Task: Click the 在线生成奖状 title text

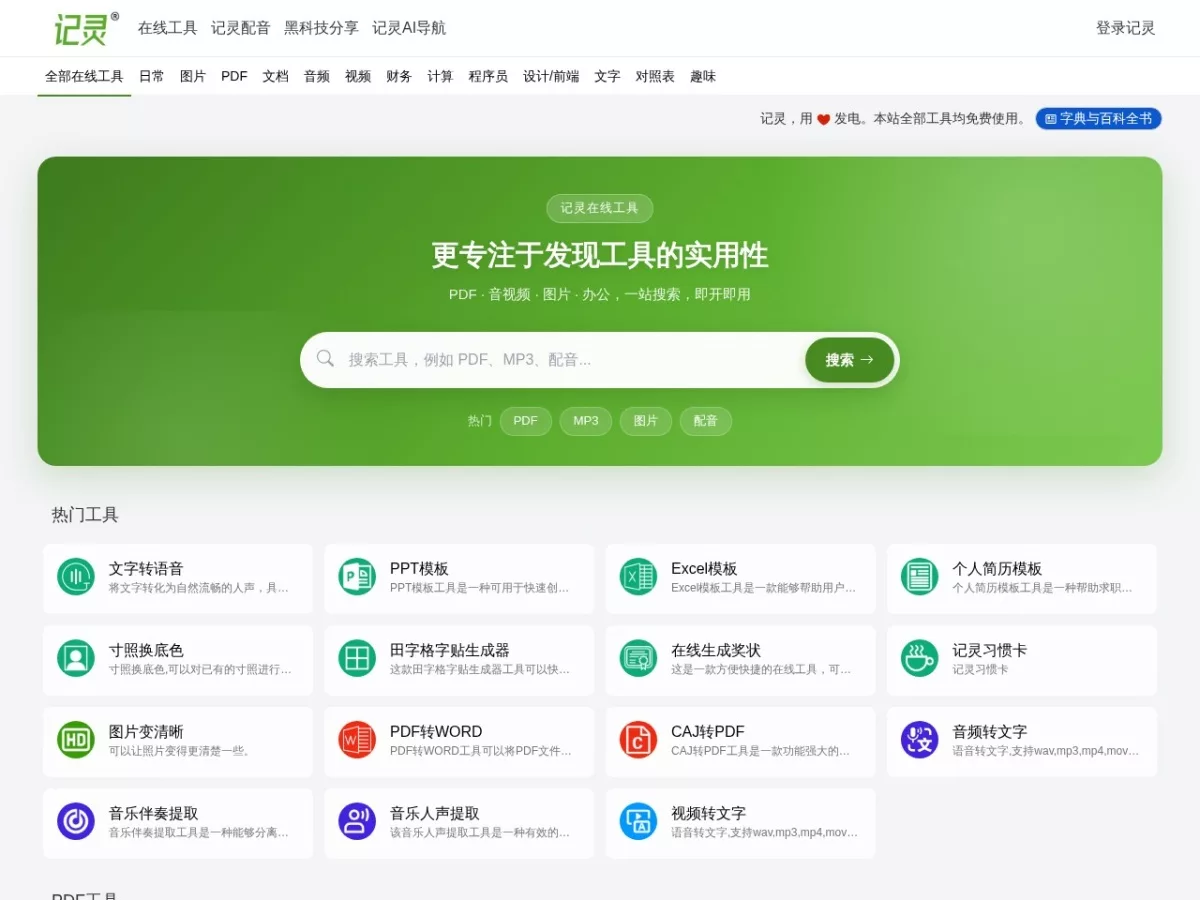Action: (716, 650)
